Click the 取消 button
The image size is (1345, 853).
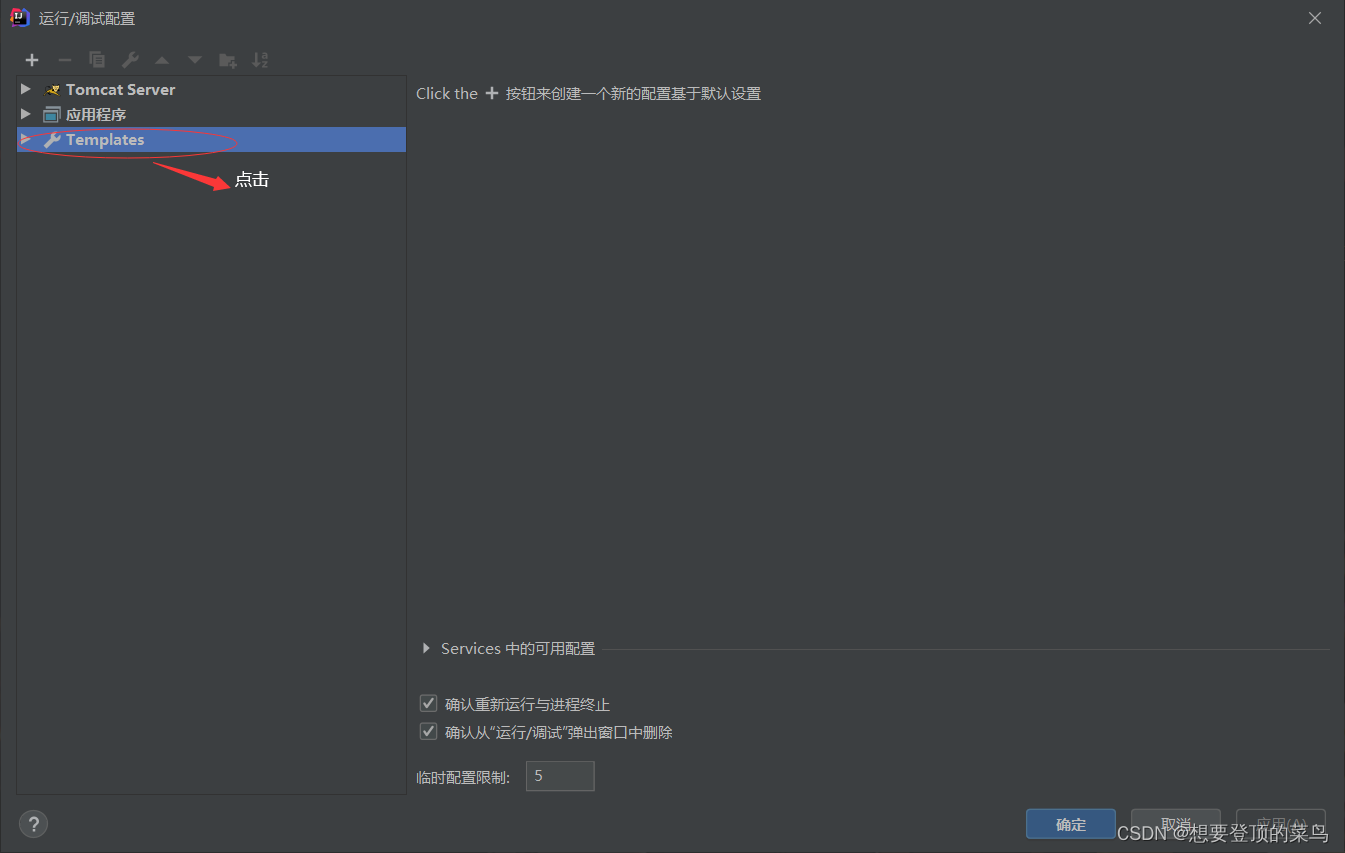coord(1175,824)
